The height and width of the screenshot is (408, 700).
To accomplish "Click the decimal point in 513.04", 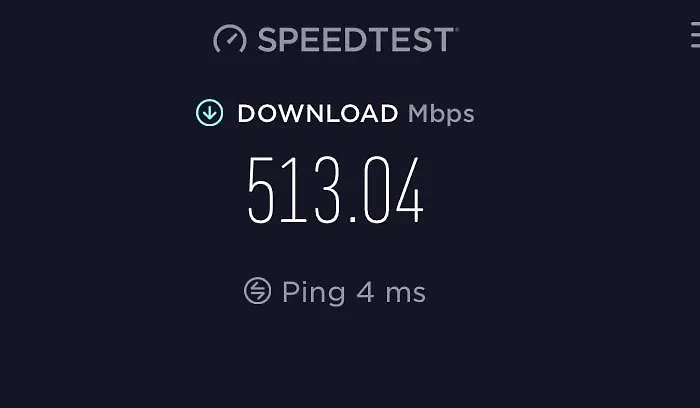I will click(x=353, y=219).
